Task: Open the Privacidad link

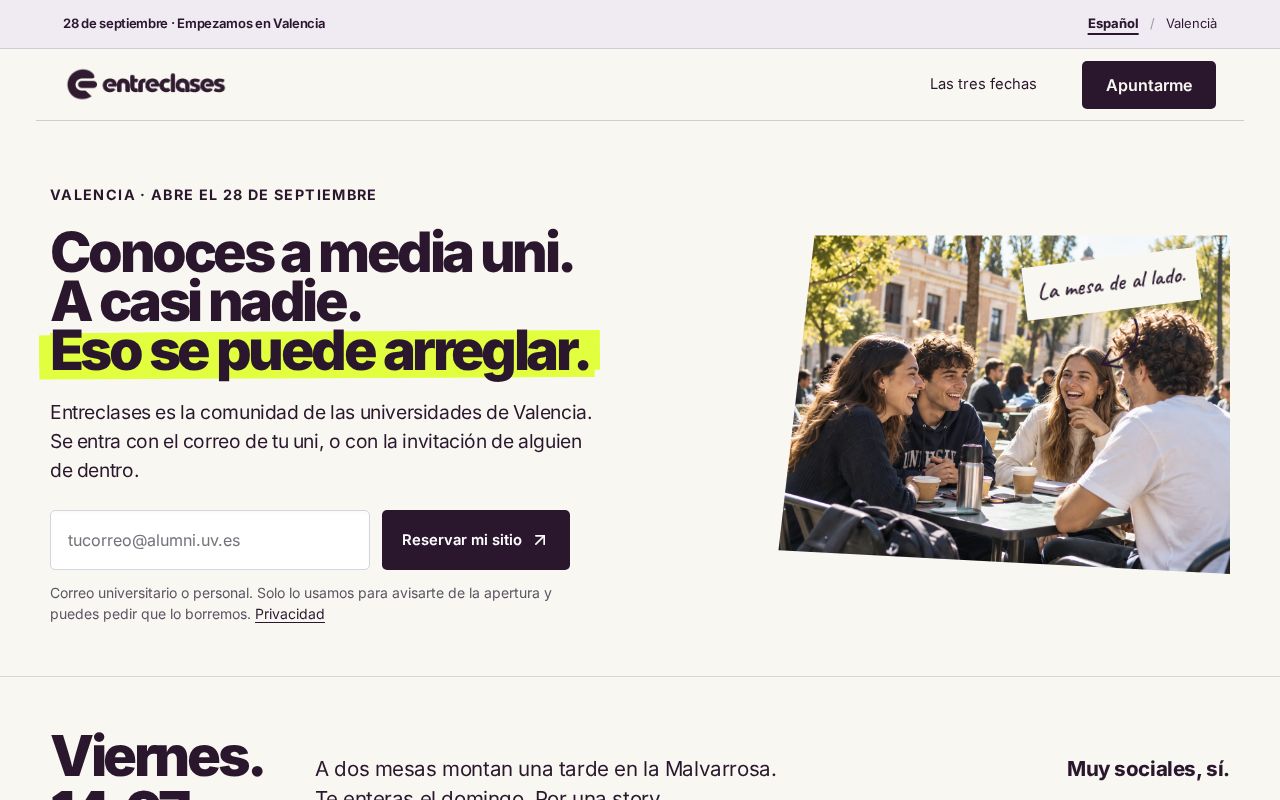Action: pos(290,614)
